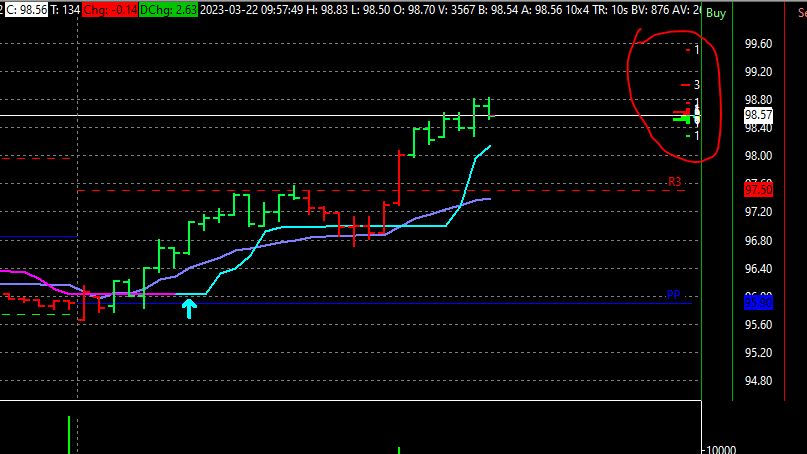807x454 pixels.
Task: Click the red 'Chg: -0.14' header field
Action: (110, 10)
